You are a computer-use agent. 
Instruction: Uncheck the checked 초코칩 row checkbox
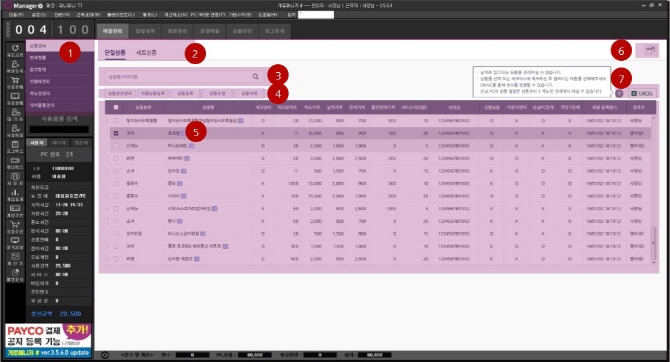[116, 133]
